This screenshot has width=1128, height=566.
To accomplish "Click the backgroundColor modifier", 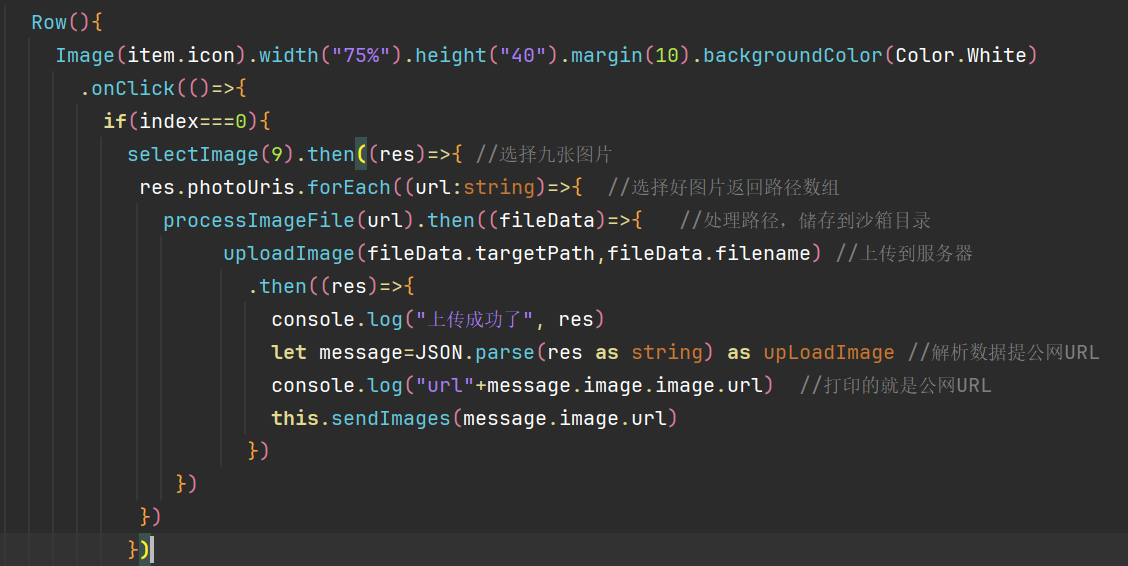I will [x=793, y=55].
